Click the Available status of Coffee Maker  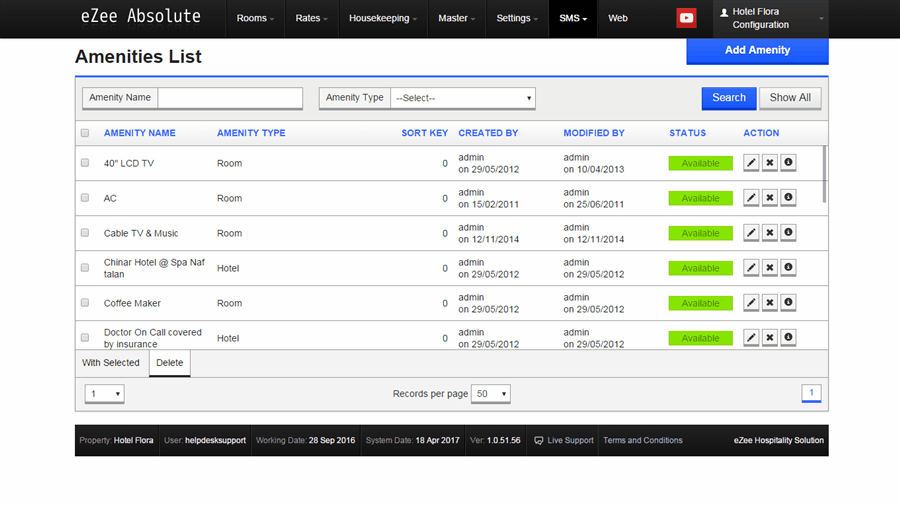700,303
